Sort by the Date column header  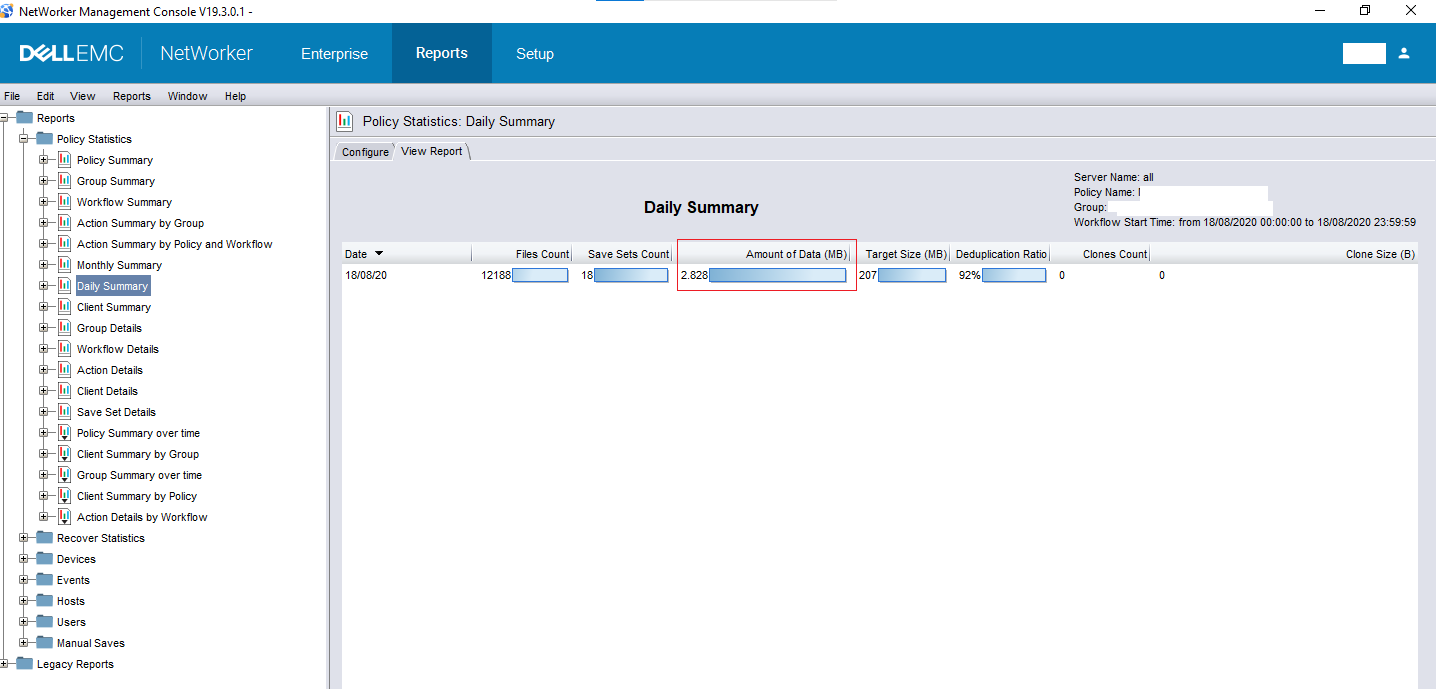click(x=360, y=253)
